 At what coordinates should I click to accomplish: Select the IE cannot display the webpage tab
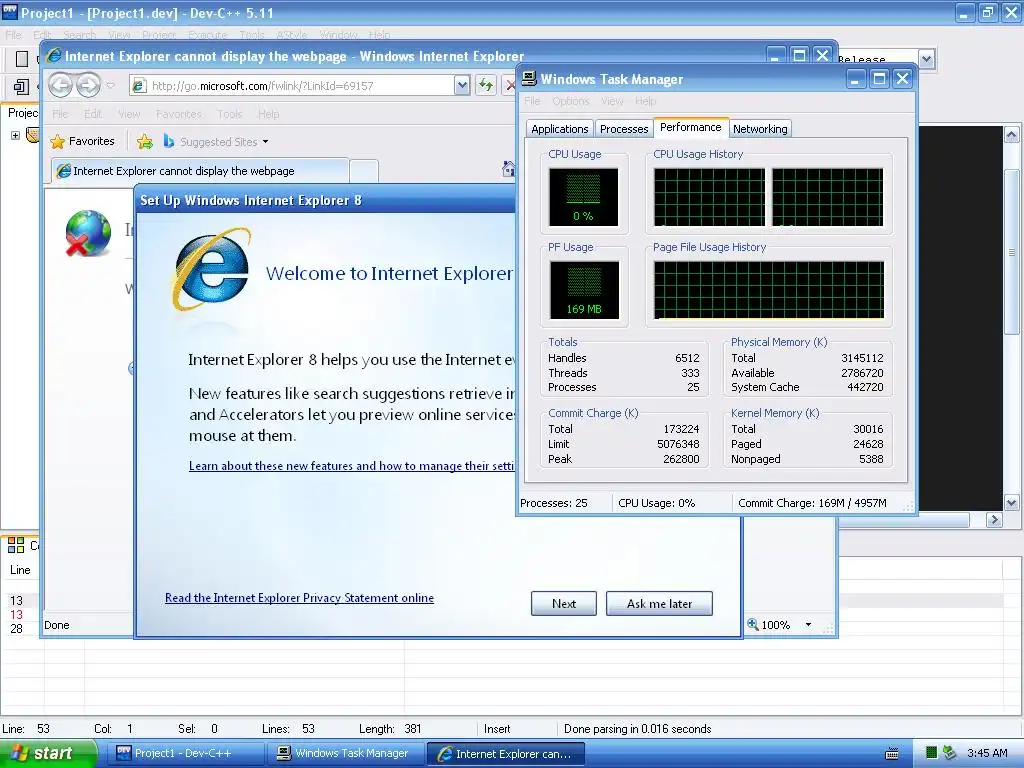pyautogui.click(x=200, y=170)
